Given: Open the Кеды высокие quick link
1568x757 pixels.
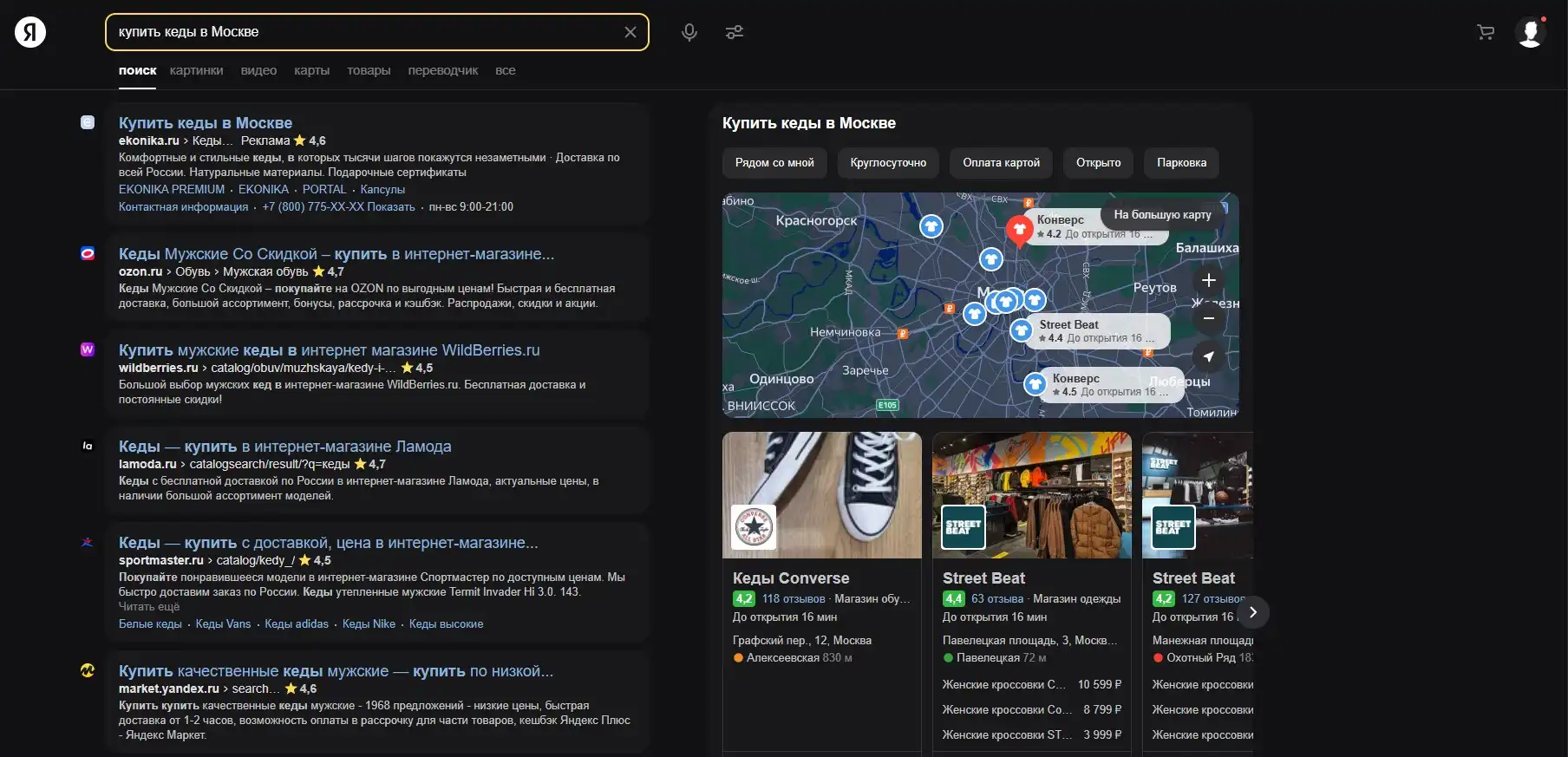Looking at the screenshot, I should [446, 623].
